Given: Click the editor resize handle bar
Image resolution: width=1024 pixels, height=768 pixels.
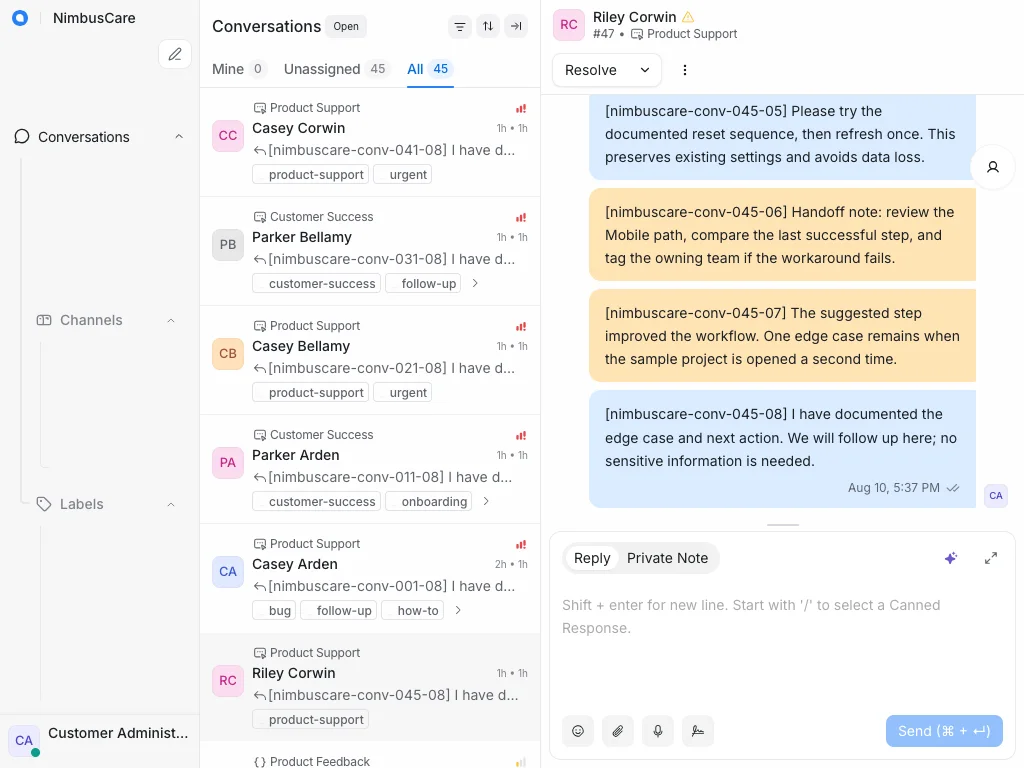Looking at the screenshot, I should pos(782,524).
